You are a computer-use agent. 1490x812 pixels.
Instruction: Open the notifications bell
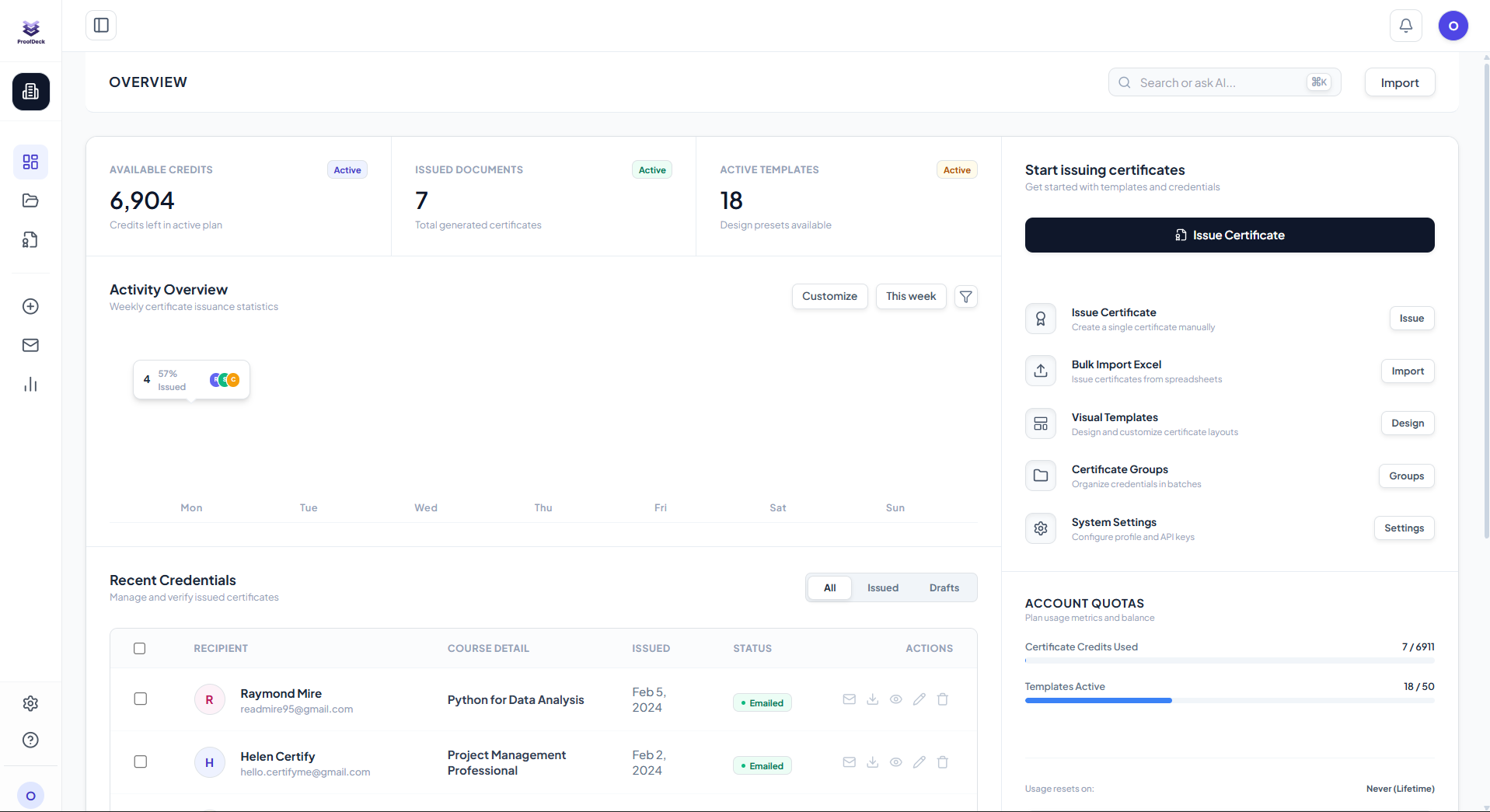click(x=1406, y=26)
